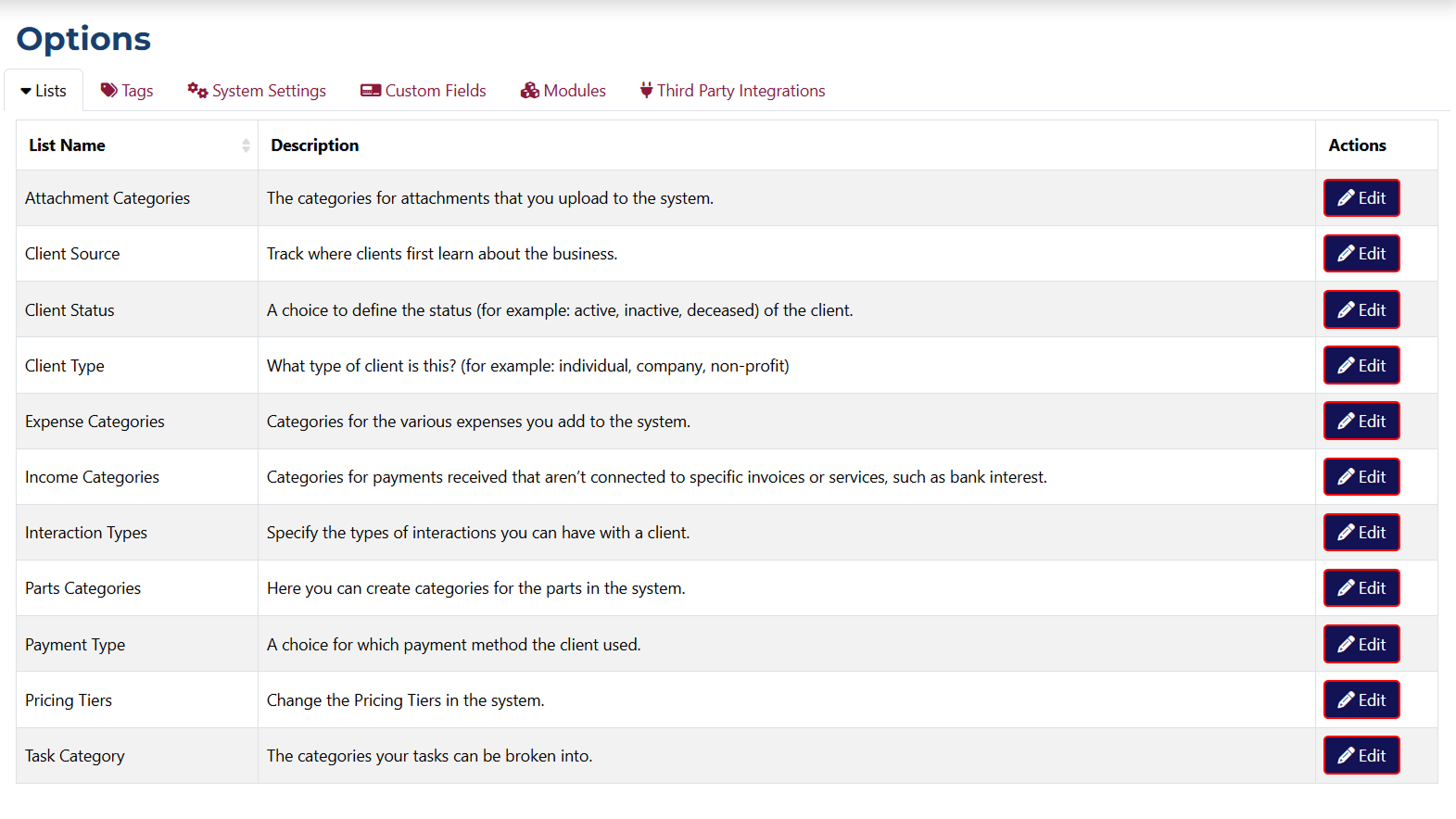1456x819 pixels.
Task: Edit the Client Type list
Action: click(1361, 366)
